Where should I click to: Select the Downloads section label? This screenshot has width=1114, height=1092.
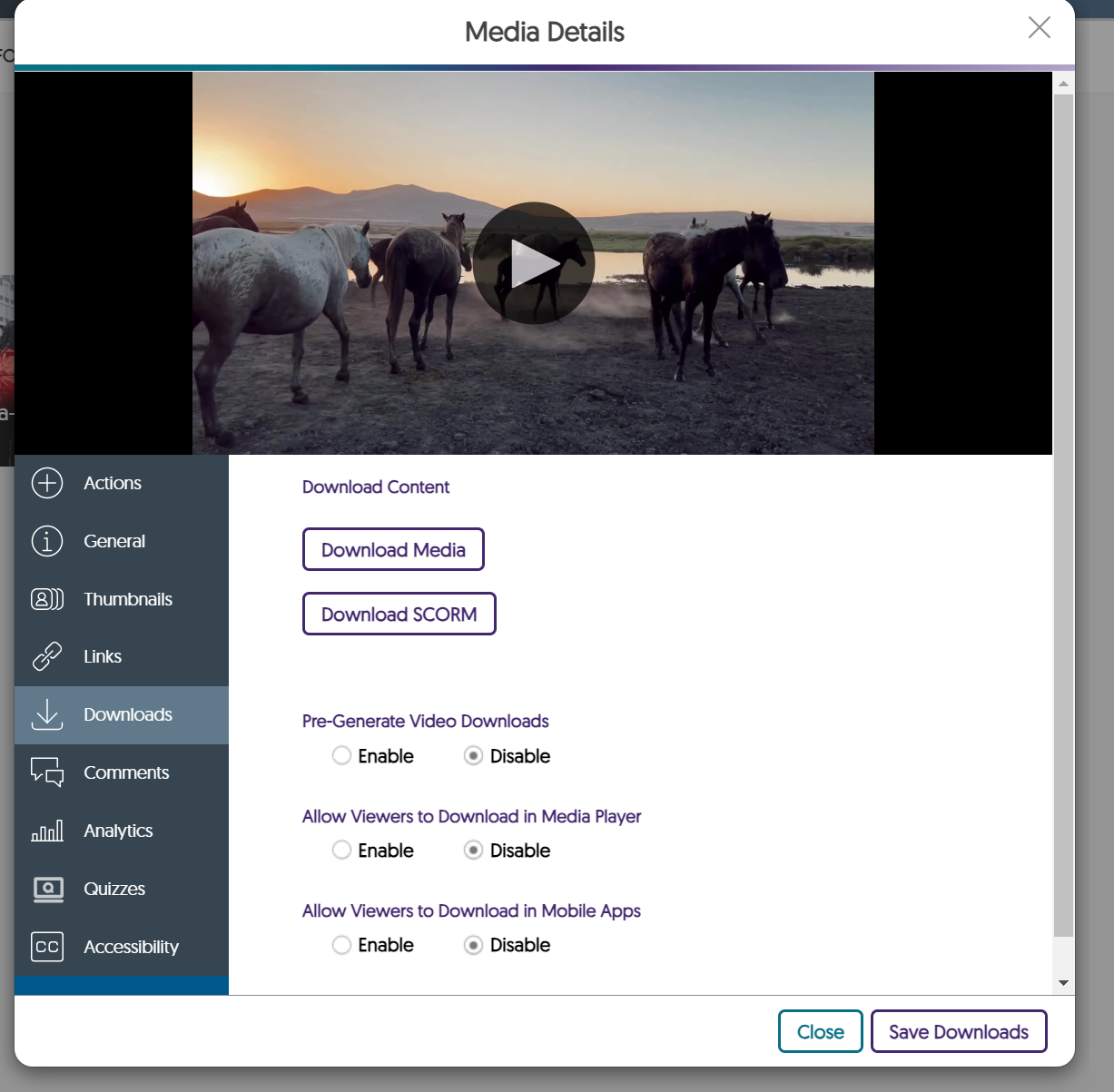128,714
